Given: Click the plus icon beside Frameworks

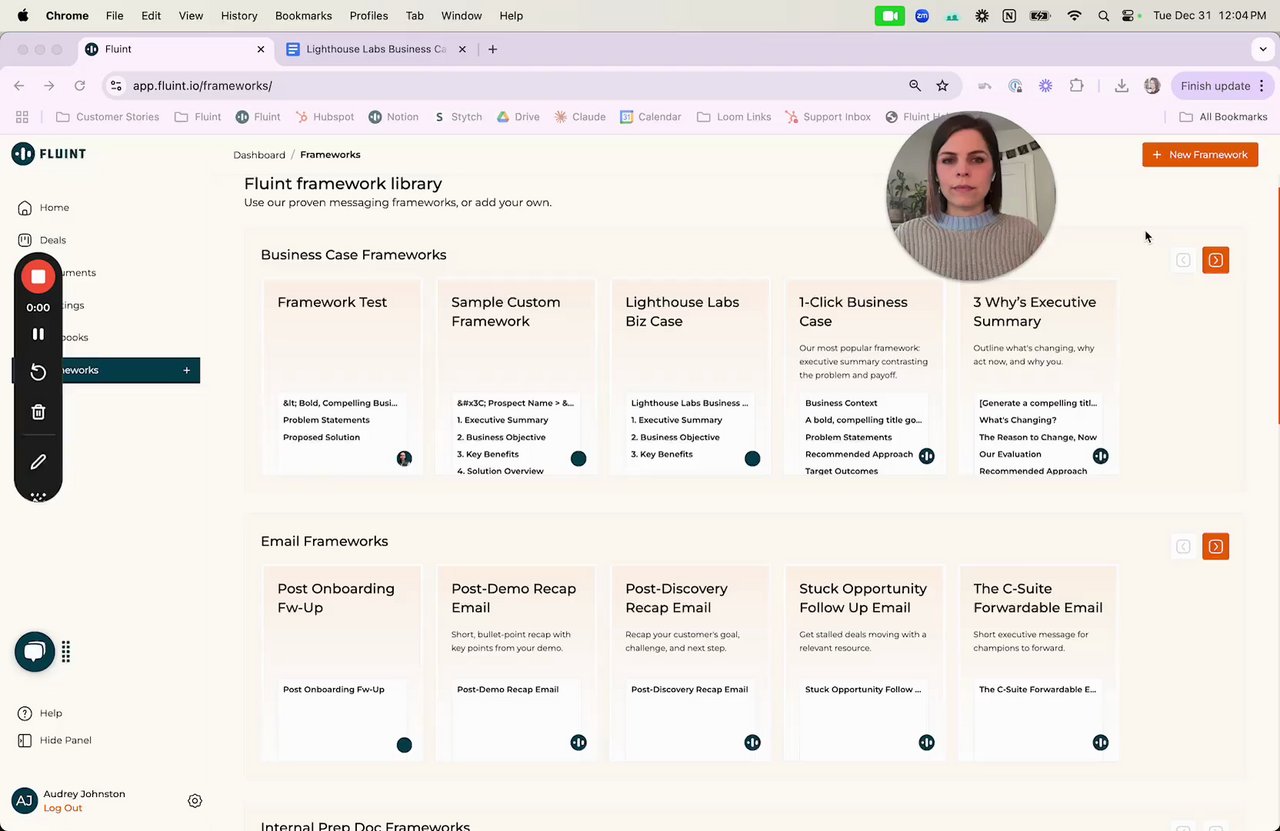Looking at the screenshot, I should (186, 370).
